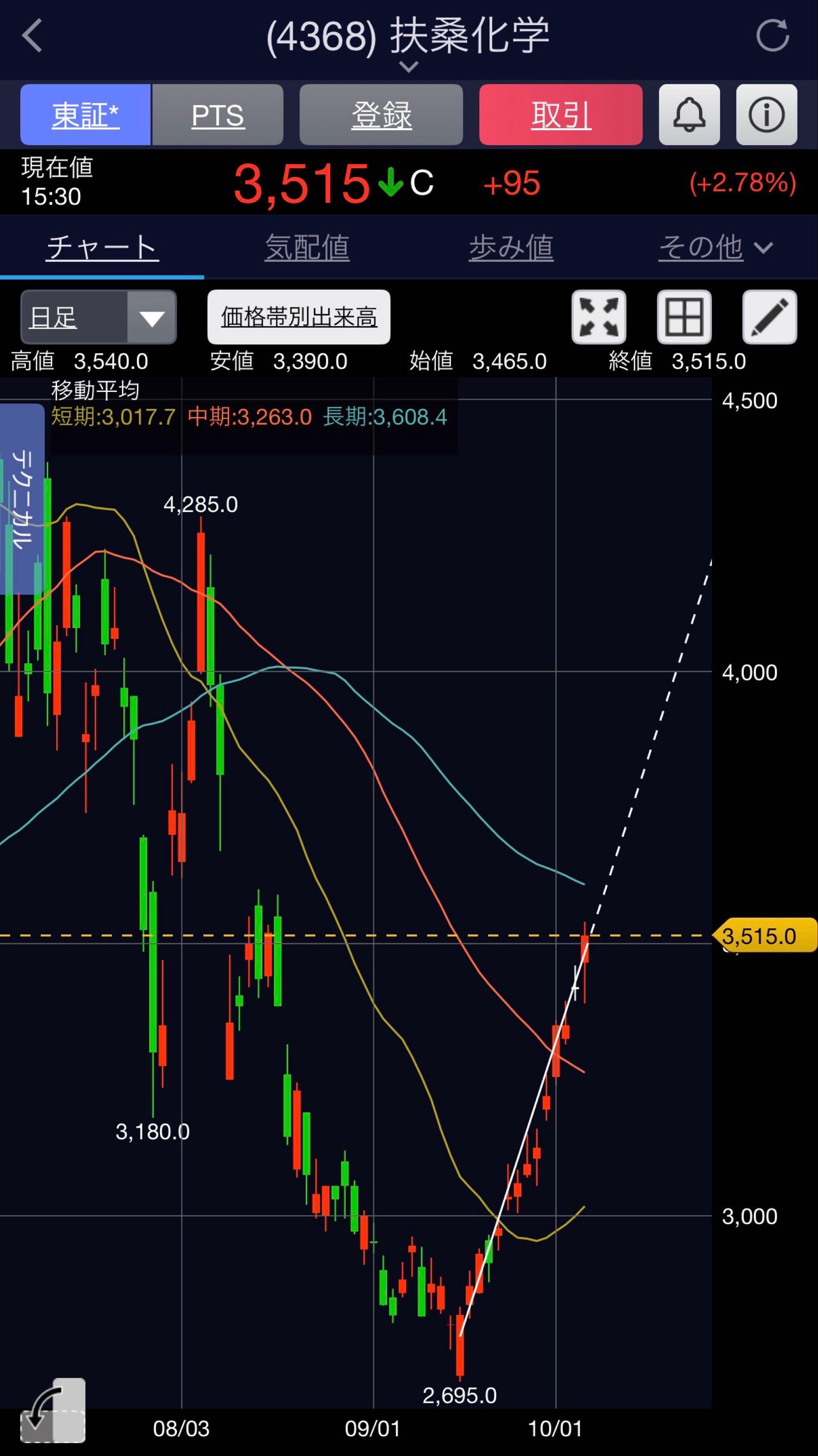This screenshot has height=1456, width=818.
Task: Expand the その他 menu
Action: point(715,248)
